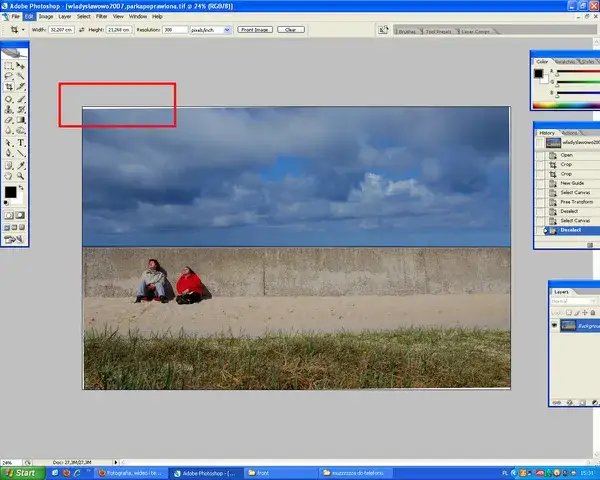
Task: Open the document status bar menu arrow
Action: coord(116,462)
